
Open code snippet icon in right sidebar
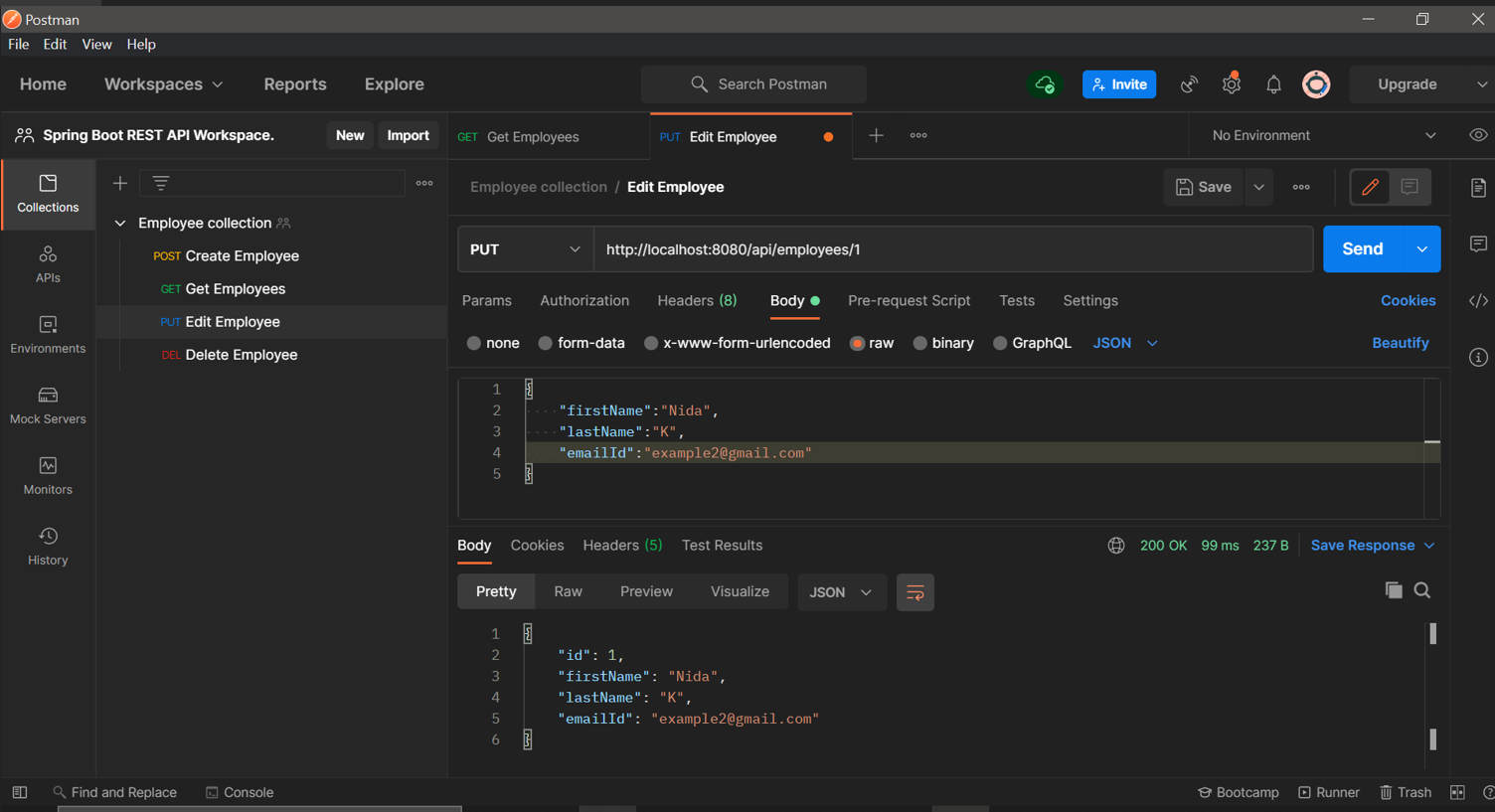(x=1478, y=301)
